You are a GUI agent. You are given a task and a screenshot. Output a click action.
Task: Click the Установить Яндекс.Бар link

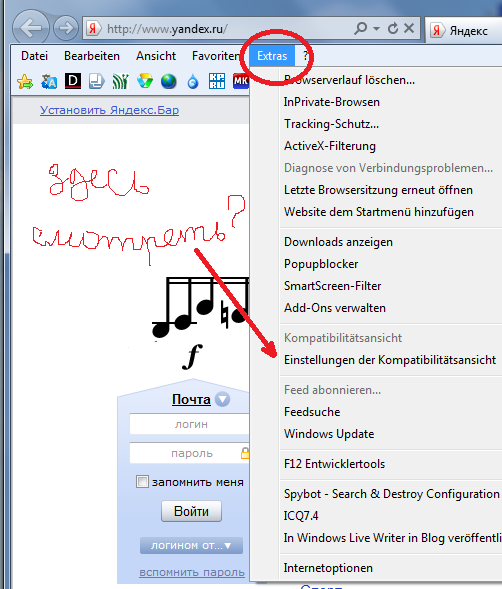pyautogui.click(x=109, y=110)
